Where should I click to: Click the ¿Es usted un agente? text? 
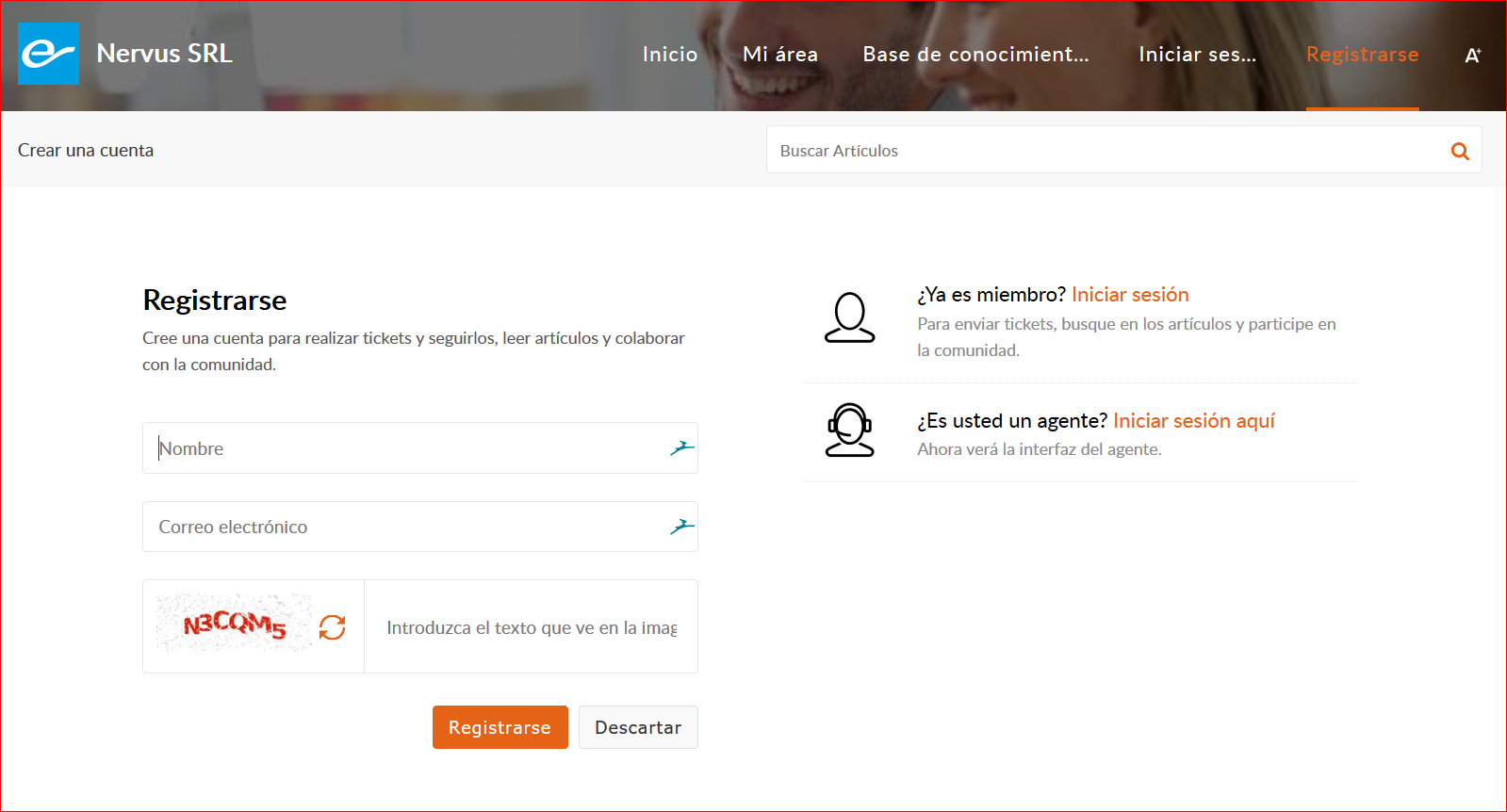(x=1012, y=421)
